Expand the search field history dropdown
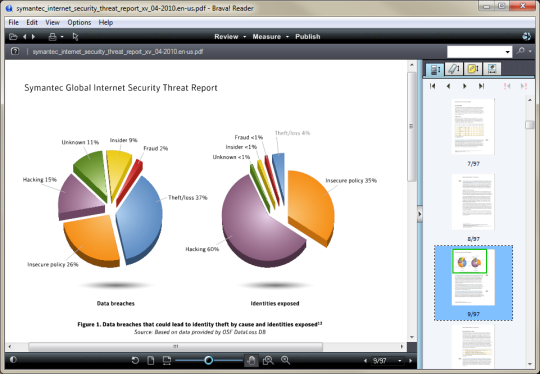Screen dimensions: 540x374 pos(508,52)
